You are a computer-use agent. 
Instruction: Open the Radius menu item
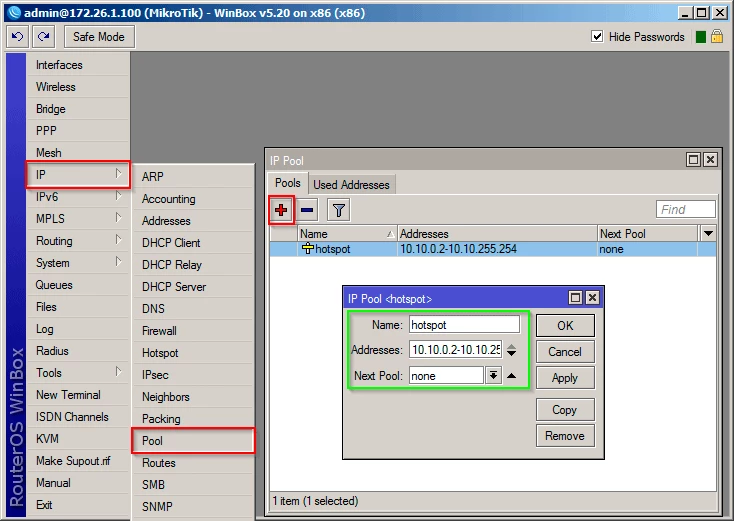tap(78, 351)
